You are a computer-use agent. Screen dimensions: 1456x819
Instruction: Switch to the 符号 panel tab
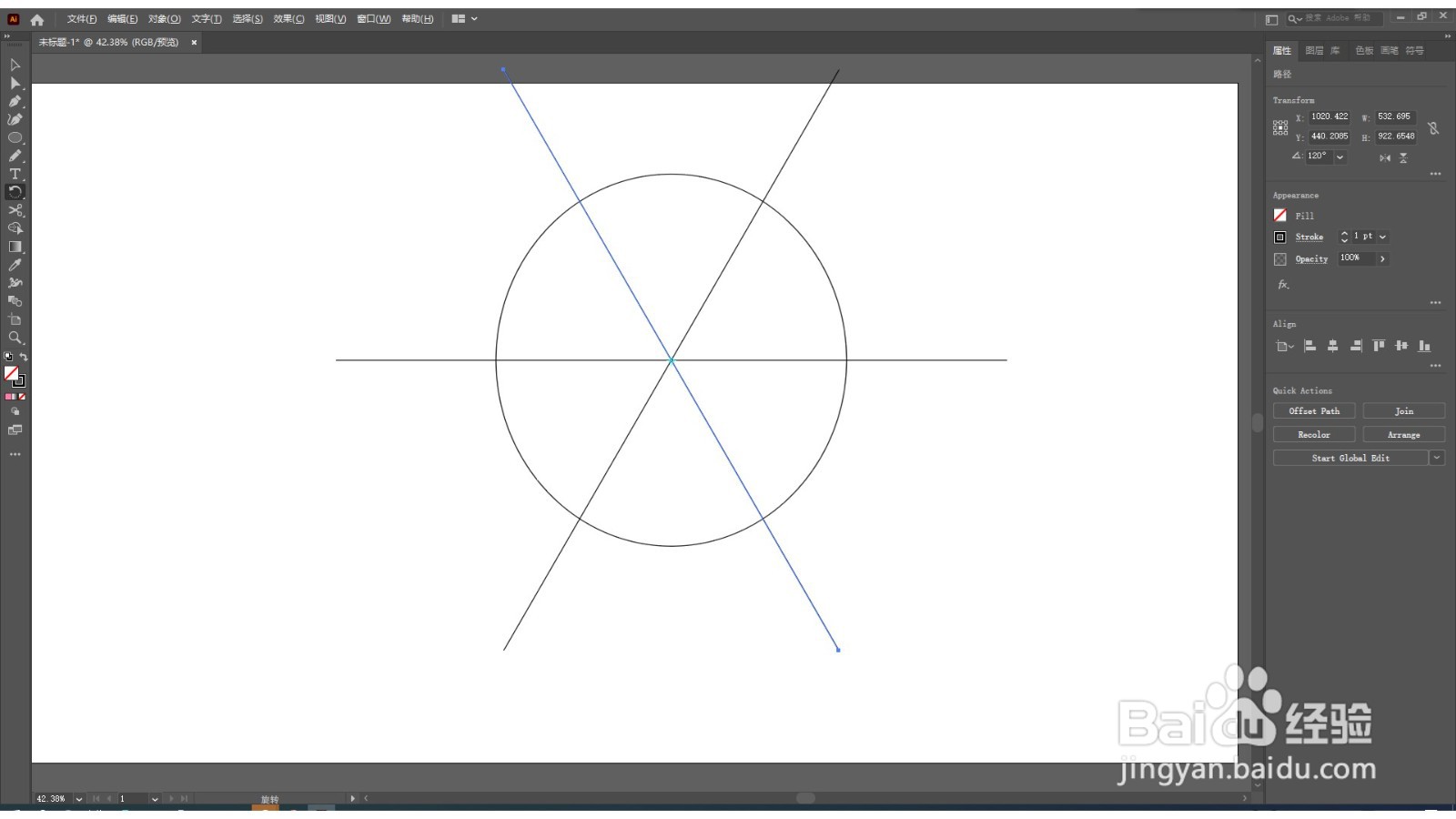click(x=1414, y=51)
